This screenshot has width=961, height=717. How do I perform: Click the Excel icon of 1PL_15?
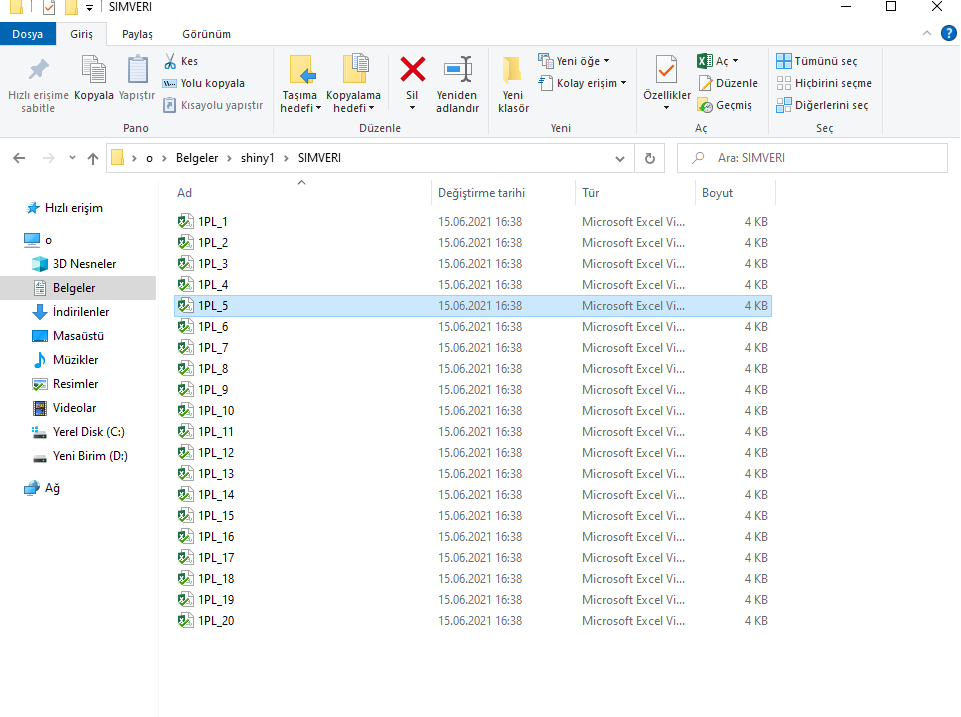(x=186, y=516)
